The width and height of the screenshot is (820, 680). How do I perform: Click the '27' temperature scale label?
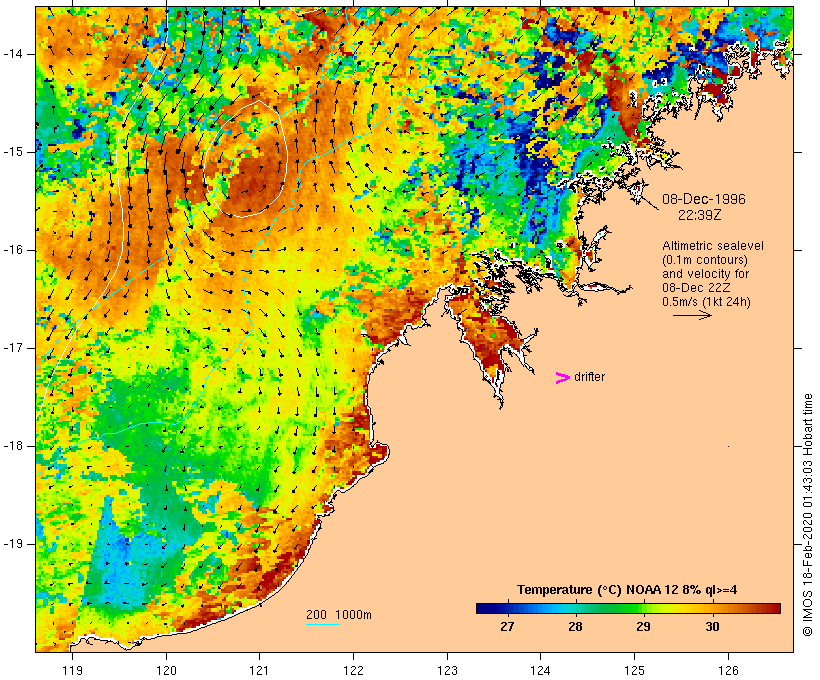(x=507, y=627)
